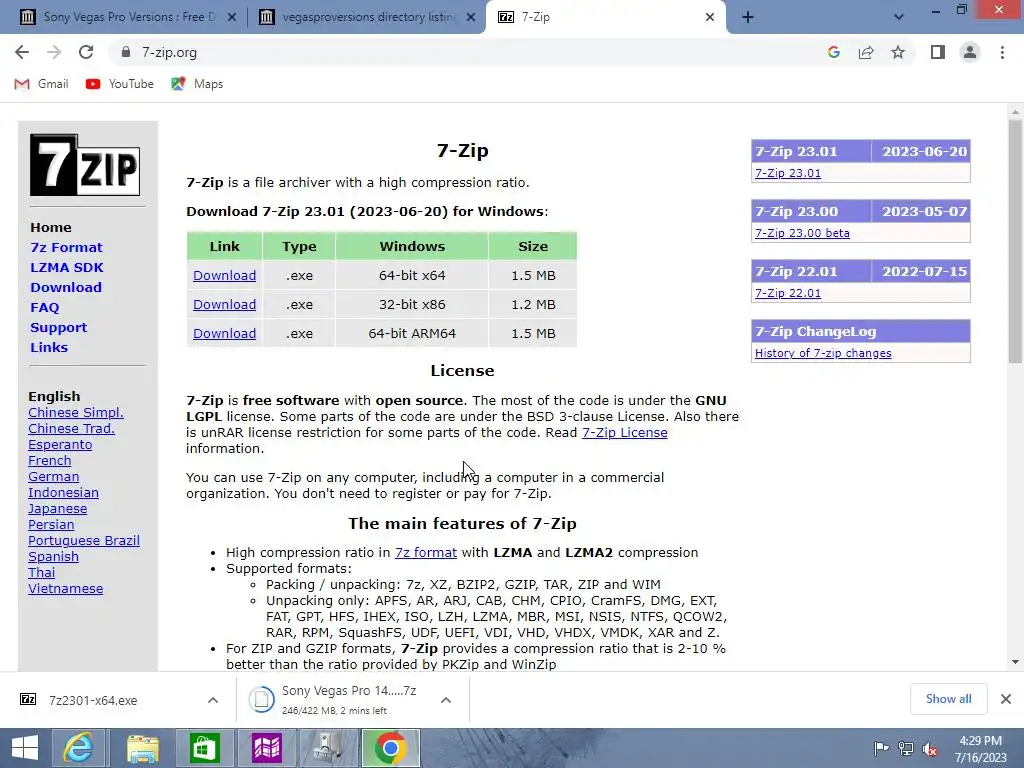The height and width of the screenshot is (768, 1024).
Task: Click the browser forward arrow
Action: pyautogui.click(x=54, y=52)
